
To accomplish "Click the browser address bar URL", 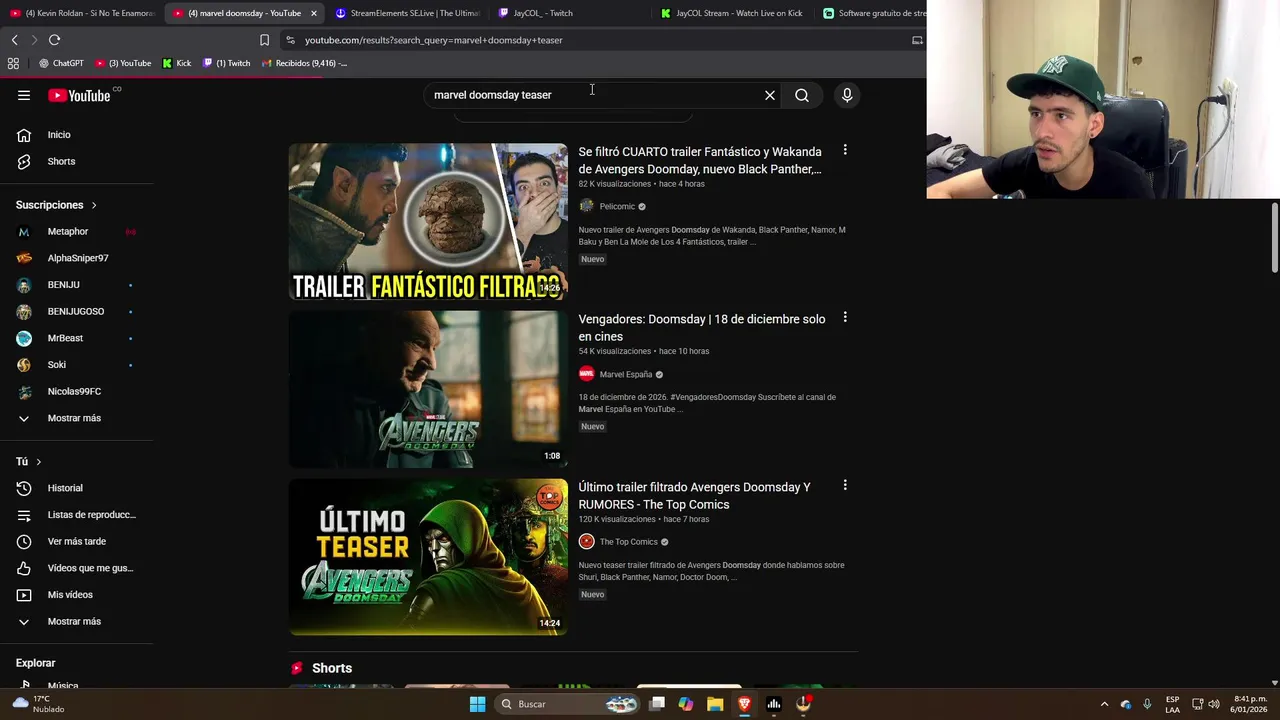I will coord(433,40).
